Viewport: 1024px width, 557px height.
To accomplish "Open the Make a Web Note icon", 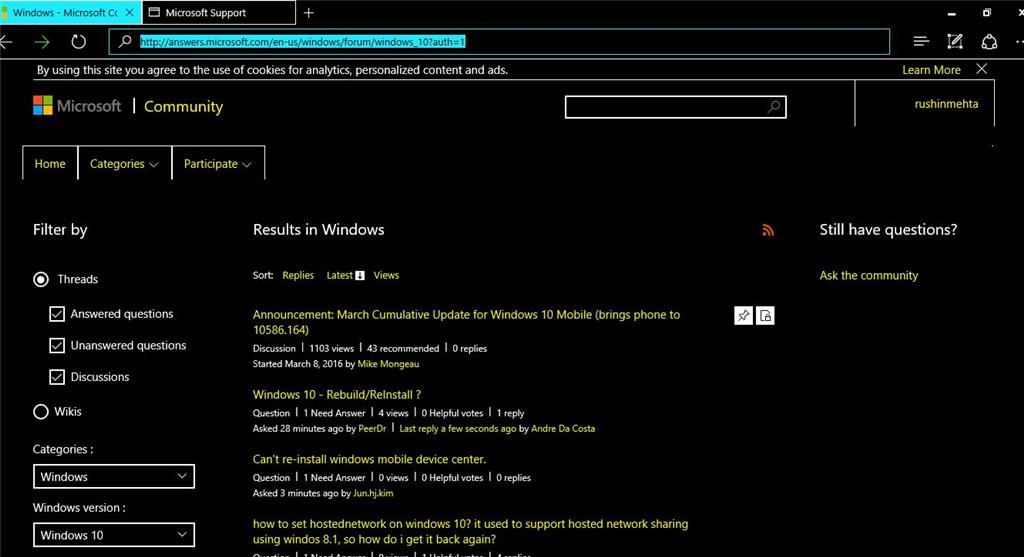I will click(955, 42).
